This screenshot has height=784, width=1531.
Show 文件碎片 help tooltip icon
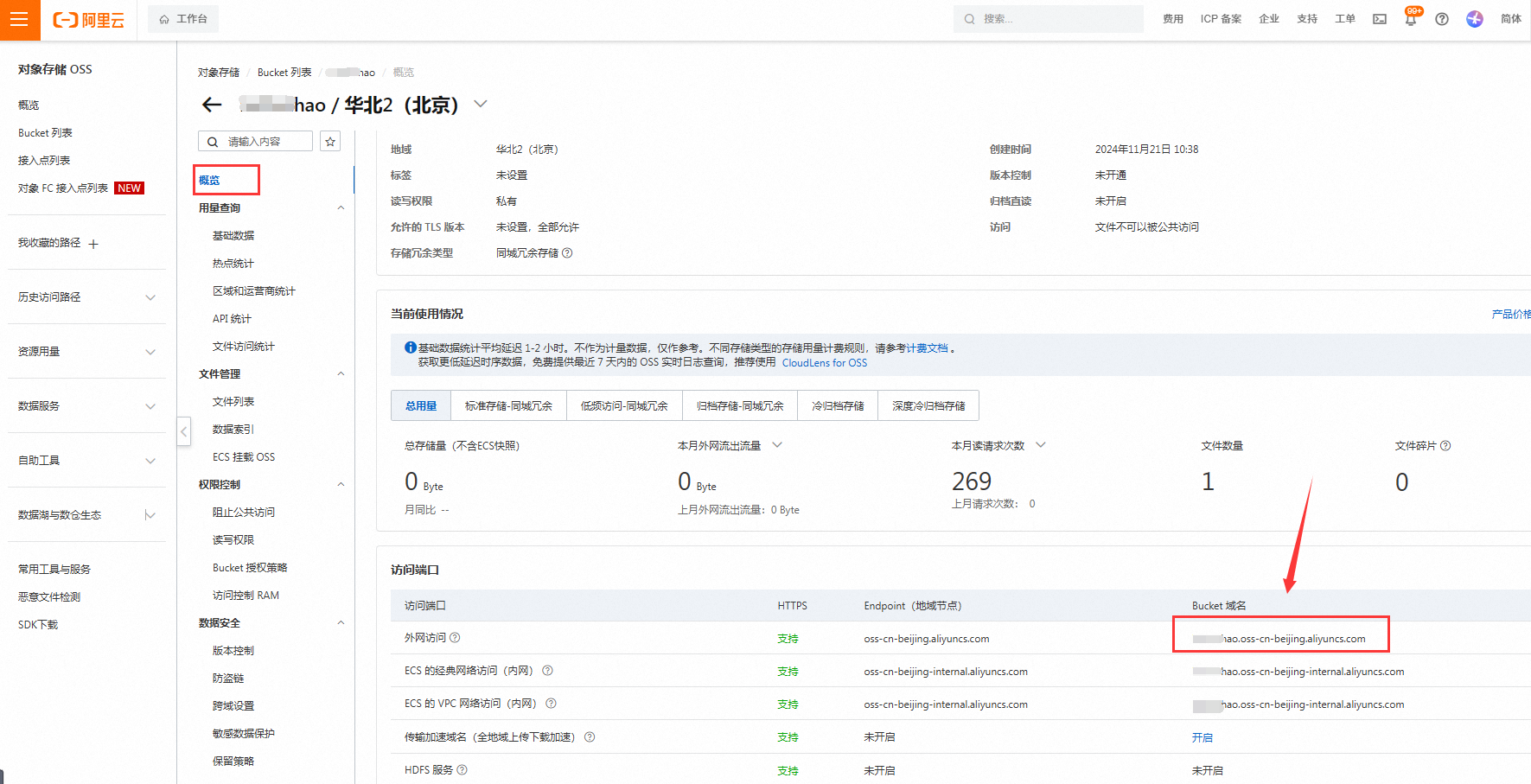click(1445, 446)
